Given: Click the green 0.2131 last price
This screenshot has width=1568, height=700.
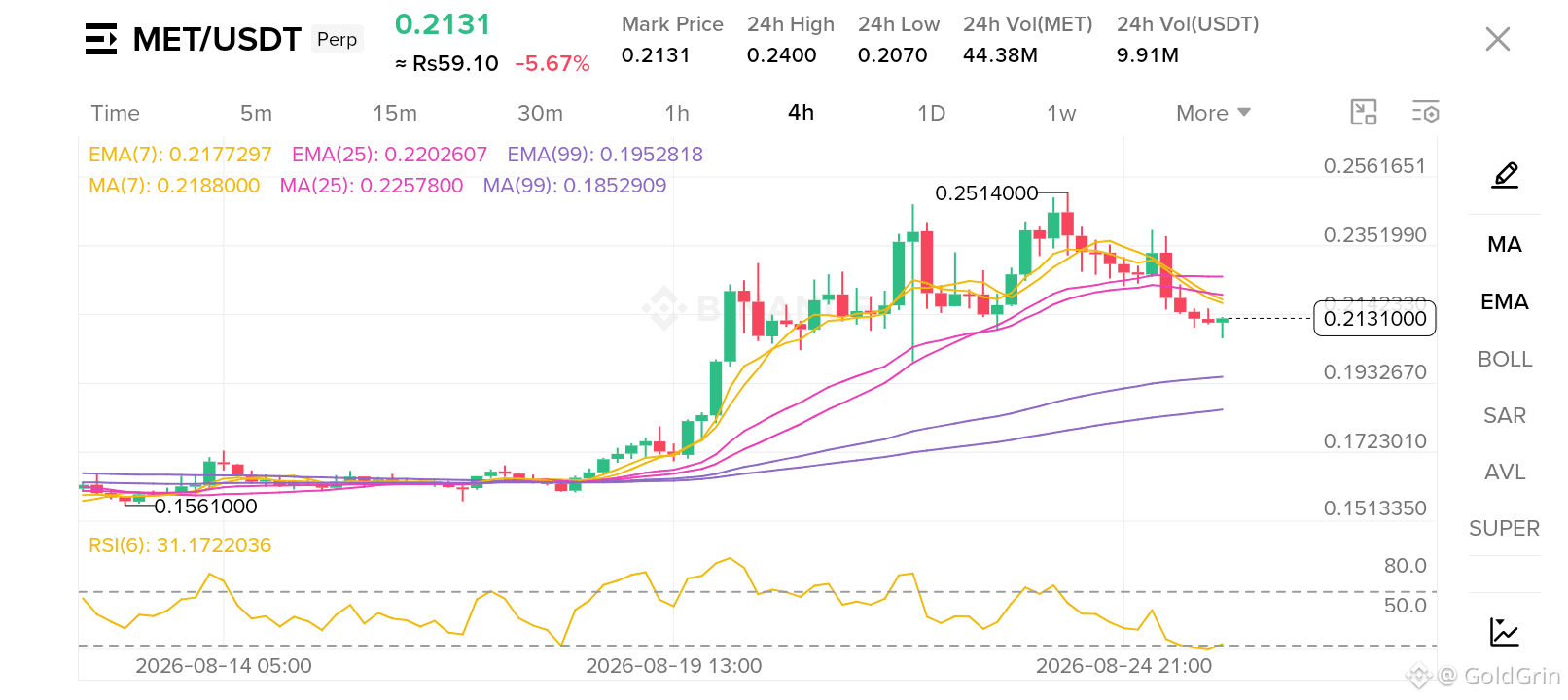Looking at the screenshot, I should coord(443,24).
